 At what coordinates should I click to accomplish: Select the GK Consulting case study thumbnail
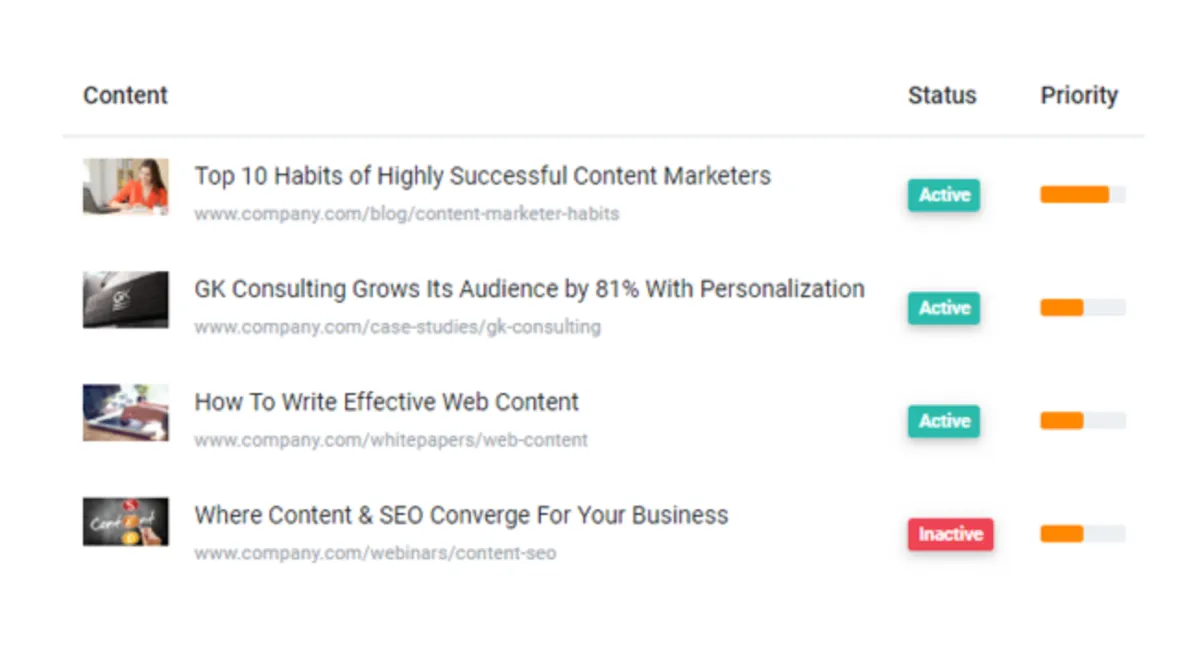pos(125,299)
